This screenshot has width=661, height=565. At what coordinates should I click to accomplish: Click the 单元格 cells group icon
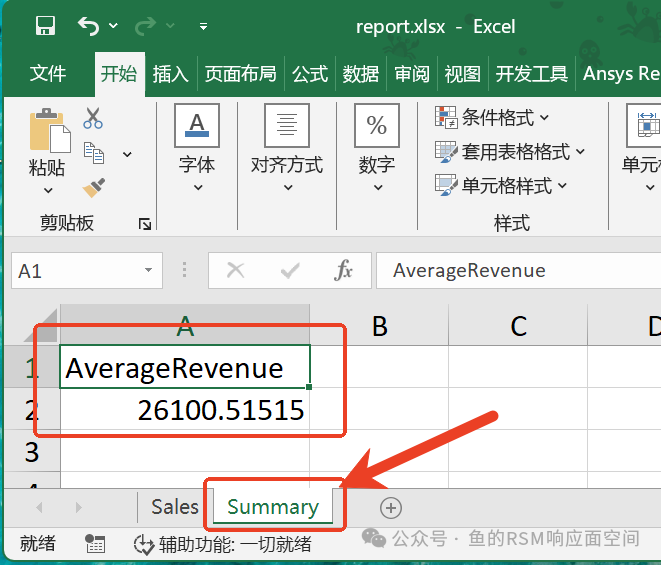pos(645,125)
